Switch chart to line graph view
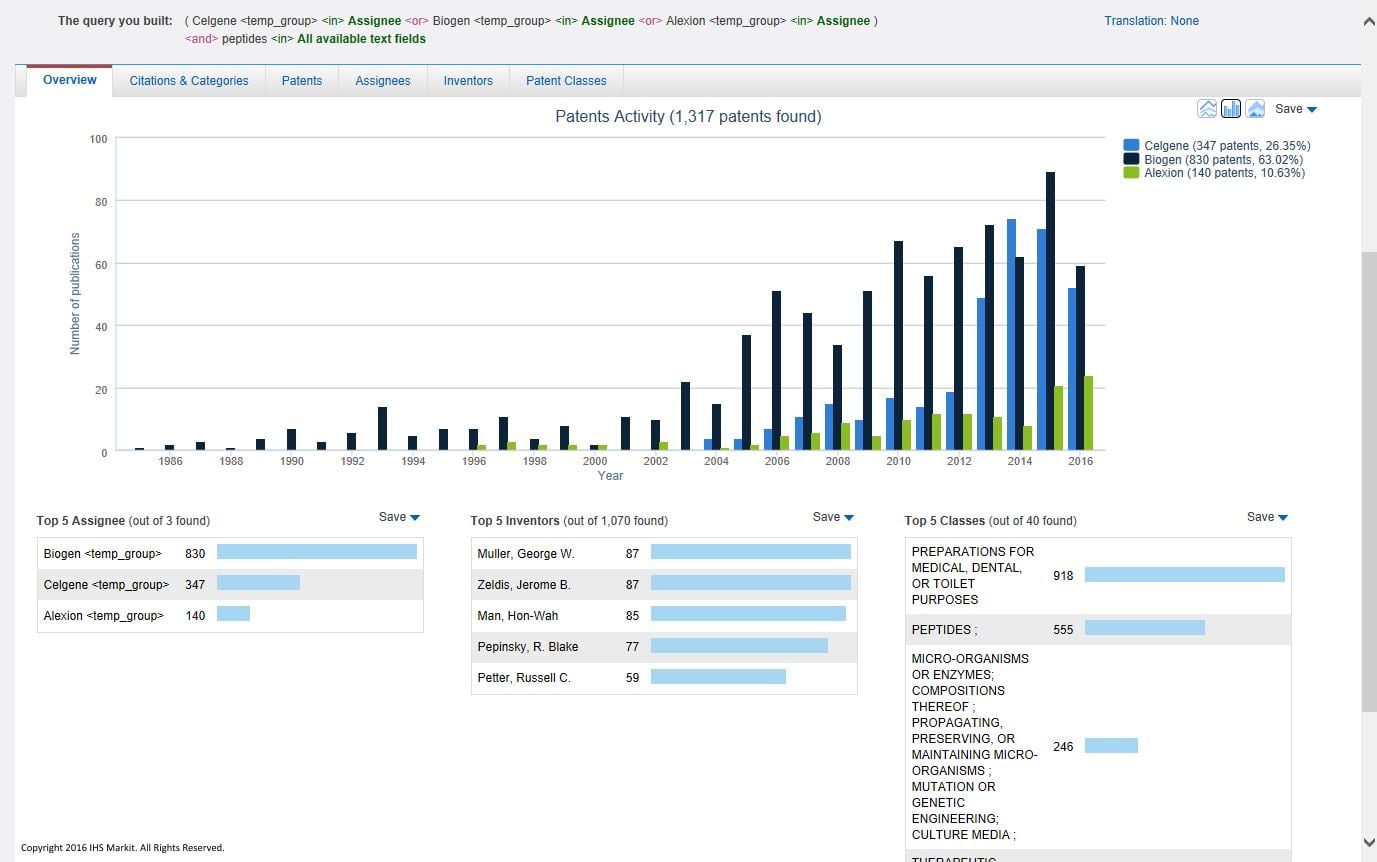 point(1207,108)
